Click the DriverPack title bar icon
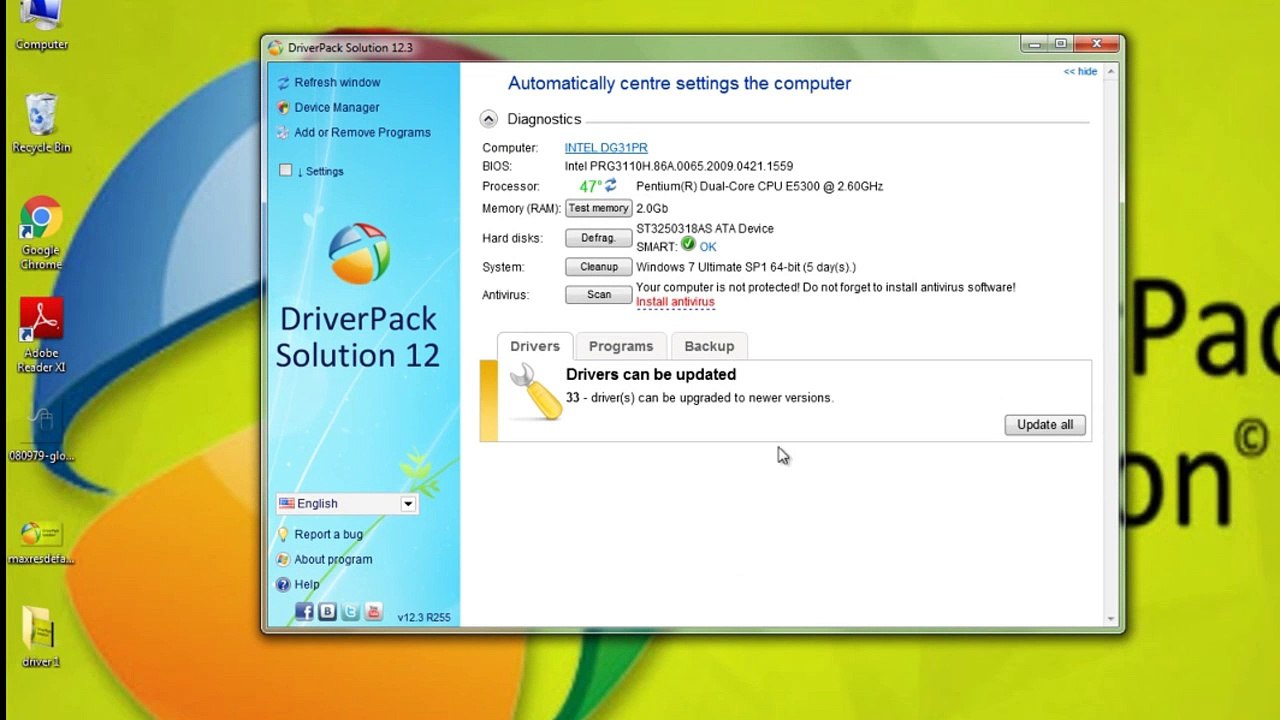Image resolution: width=1280 pixels, height=720 pixels. [275, 47]
